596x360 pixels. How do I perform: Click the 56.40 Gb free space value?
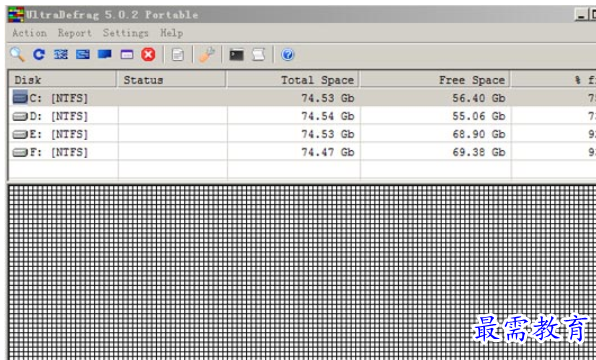479,98
